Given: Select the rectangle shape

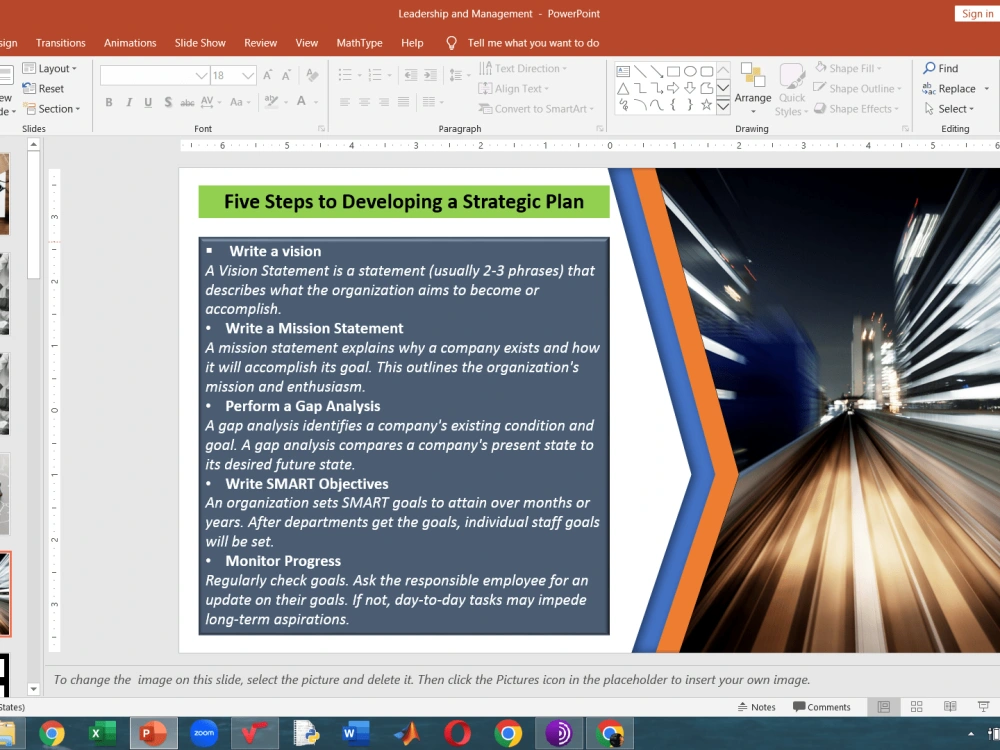Looking at the screenshot, I should point(673,71).
